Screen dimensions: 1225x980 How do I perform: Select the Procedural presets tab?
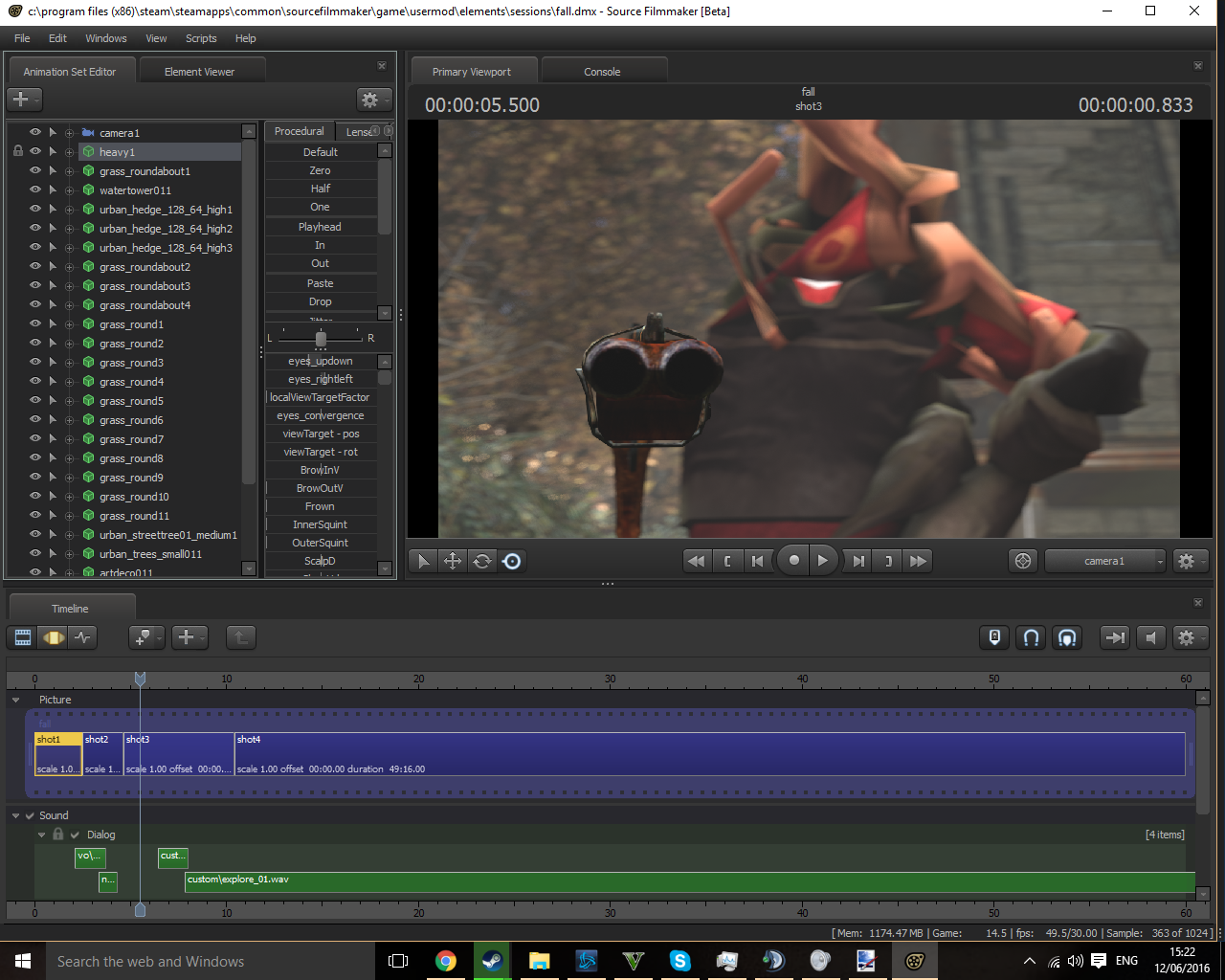(x=300, y=132)
